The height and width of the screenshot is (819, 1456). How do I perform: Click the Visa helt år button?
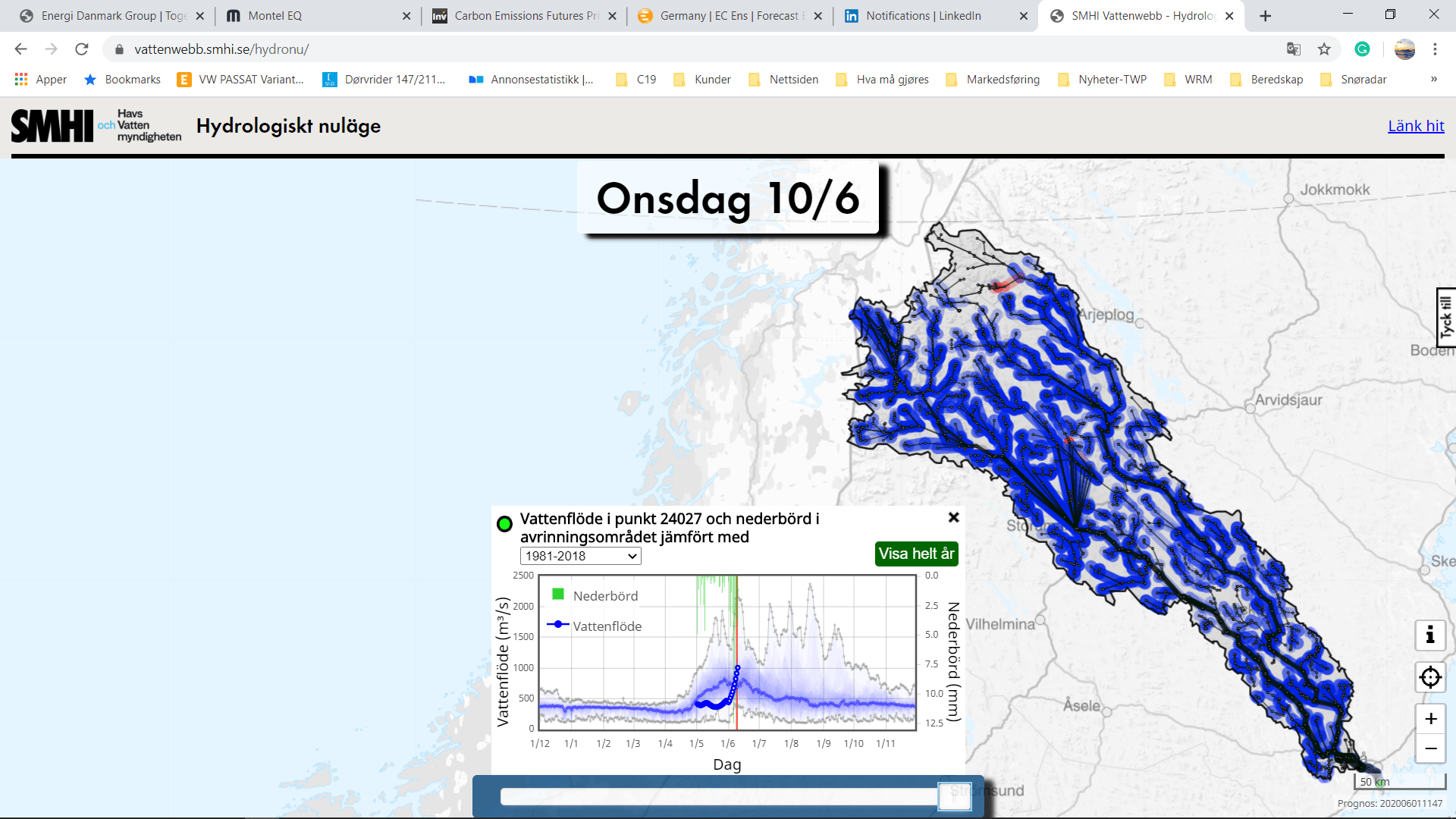916,554
